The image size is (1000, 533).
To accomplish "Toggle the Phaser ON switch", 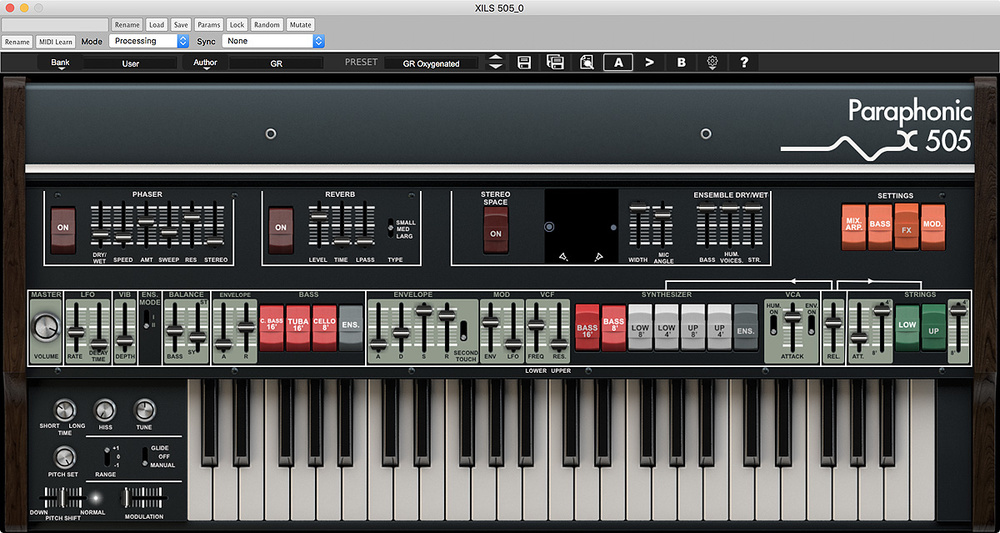I will pos(63,230).
